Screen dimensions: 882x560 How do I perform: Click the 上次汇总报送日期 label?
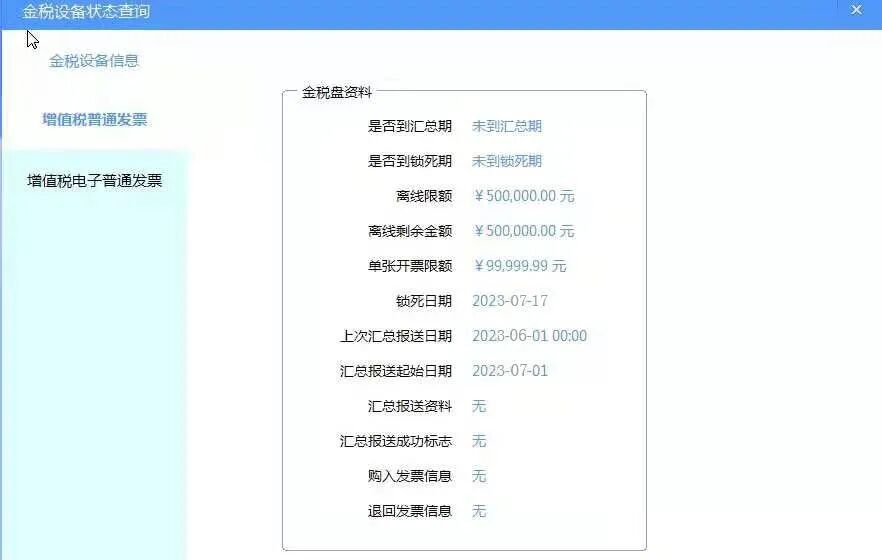(x=396, y=336)
